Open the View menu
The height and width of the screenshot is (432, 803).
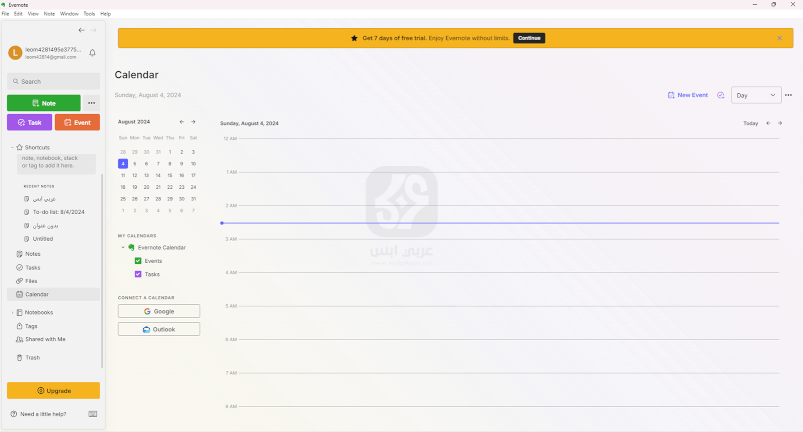[33, 14]
